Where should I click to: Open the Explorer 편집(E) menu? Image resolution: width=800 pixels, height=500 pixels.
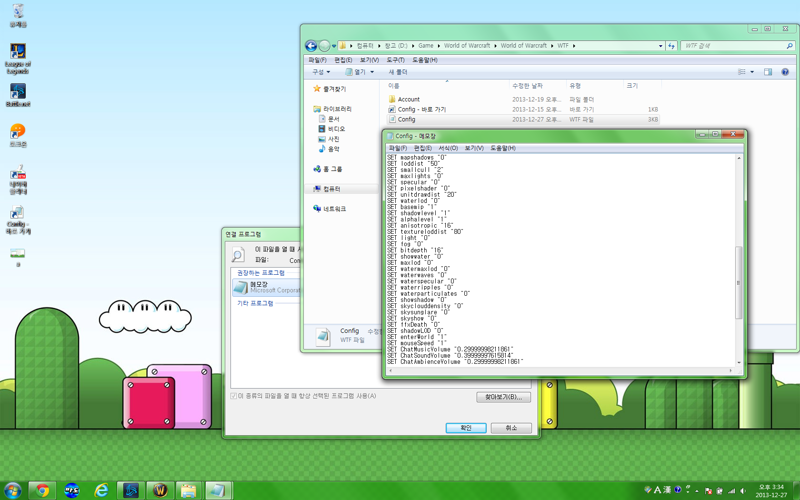pos(343,60)
